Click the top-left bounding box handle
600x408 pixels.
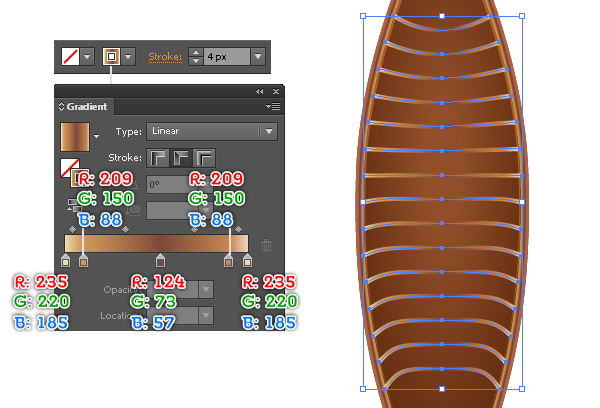363,16
